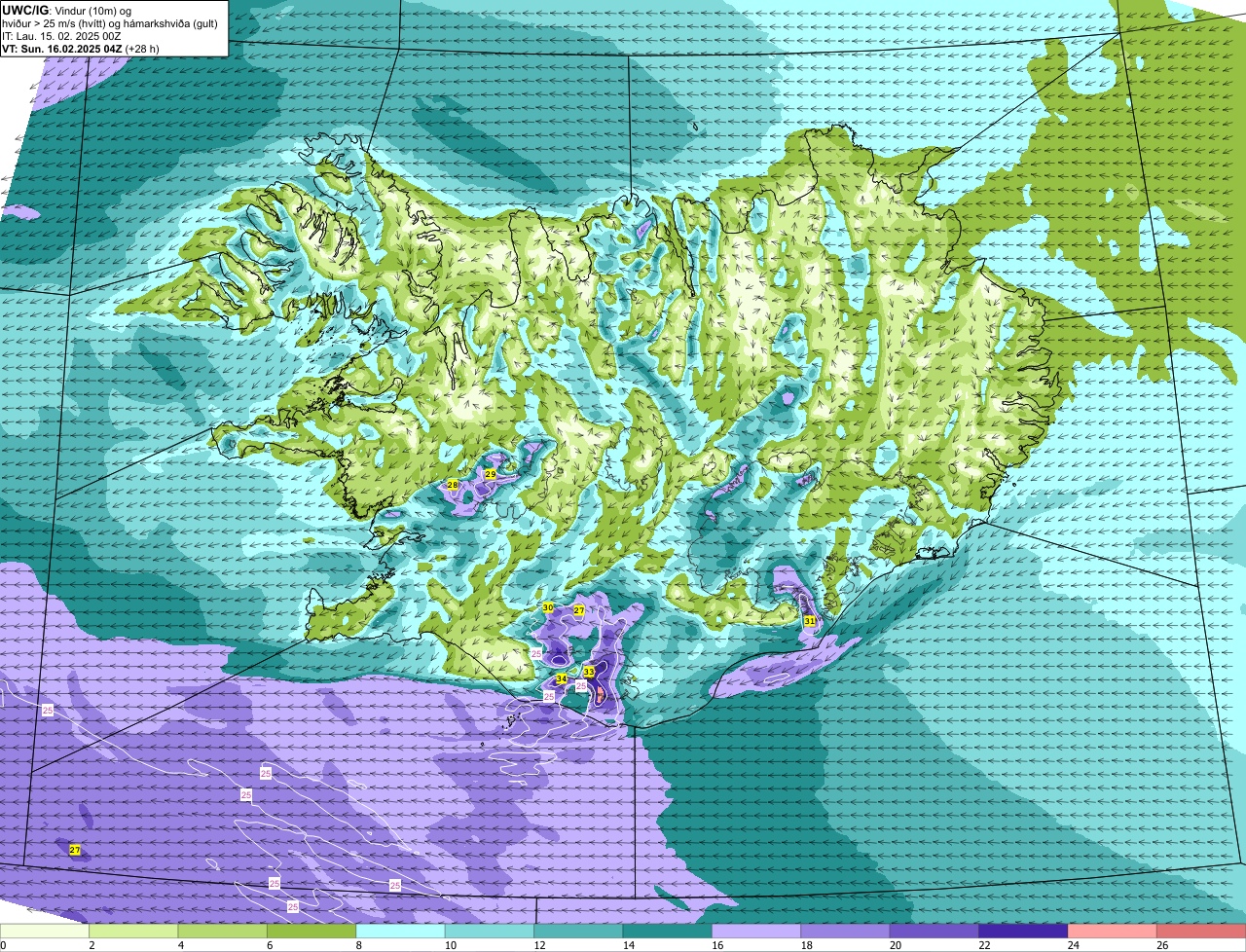Click the 'UWC/IG: Vindur (10m) og' title line
This screenshot has width=1246, height=952.
[x=66, y=10]
